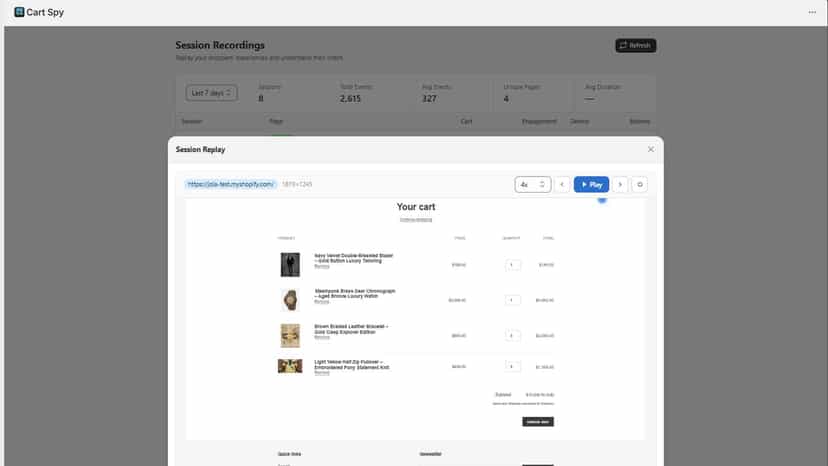Click the quantity field for the watch
This screenshot has width=828, height=466.
512,300
